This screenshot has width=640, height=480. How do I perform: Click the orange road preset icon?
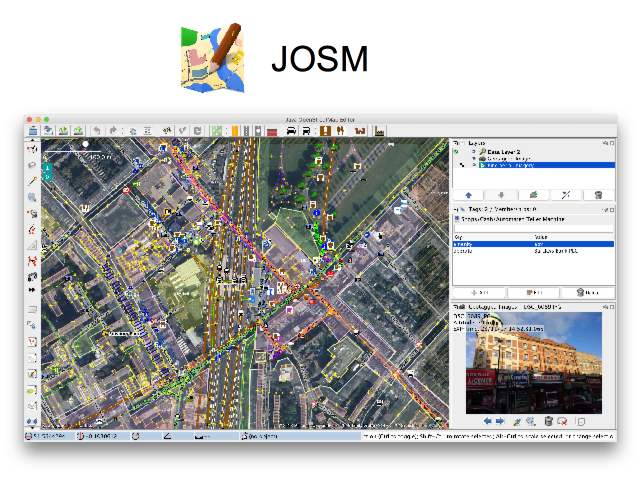(235, 131)
